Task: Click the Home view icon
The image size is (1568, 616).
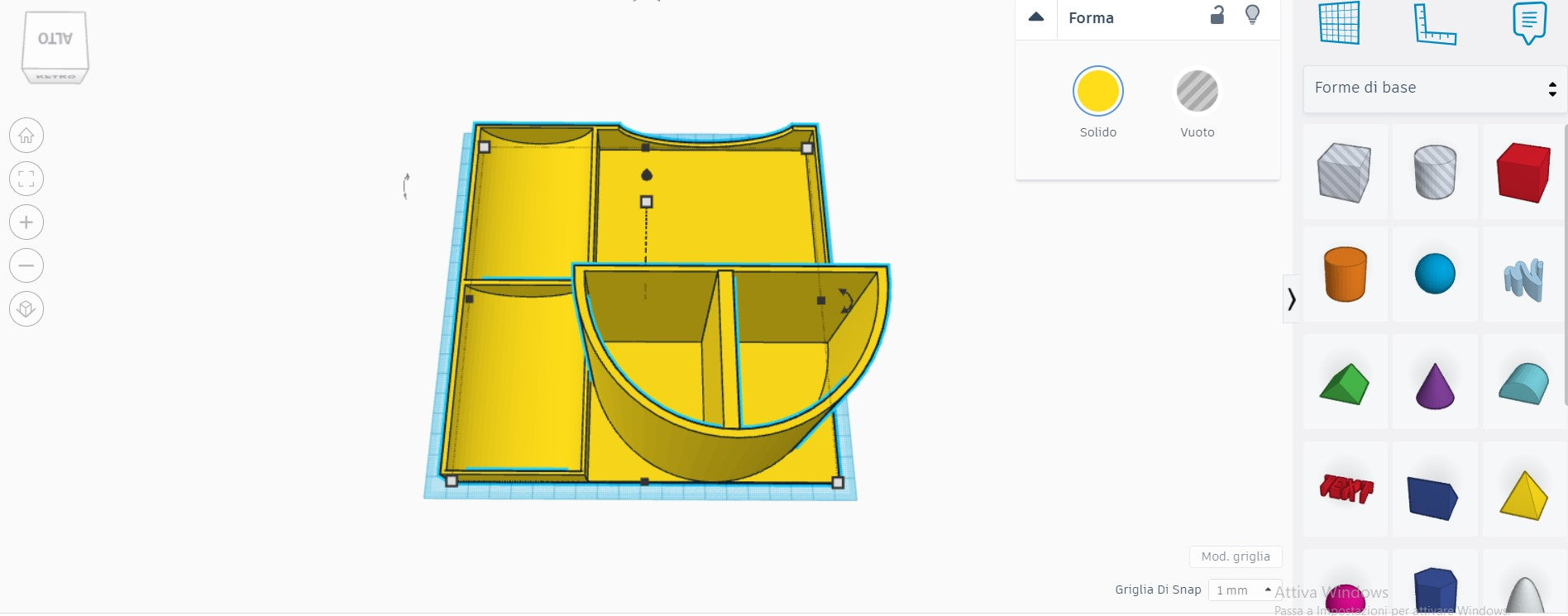Action: (x=26, y=136)
